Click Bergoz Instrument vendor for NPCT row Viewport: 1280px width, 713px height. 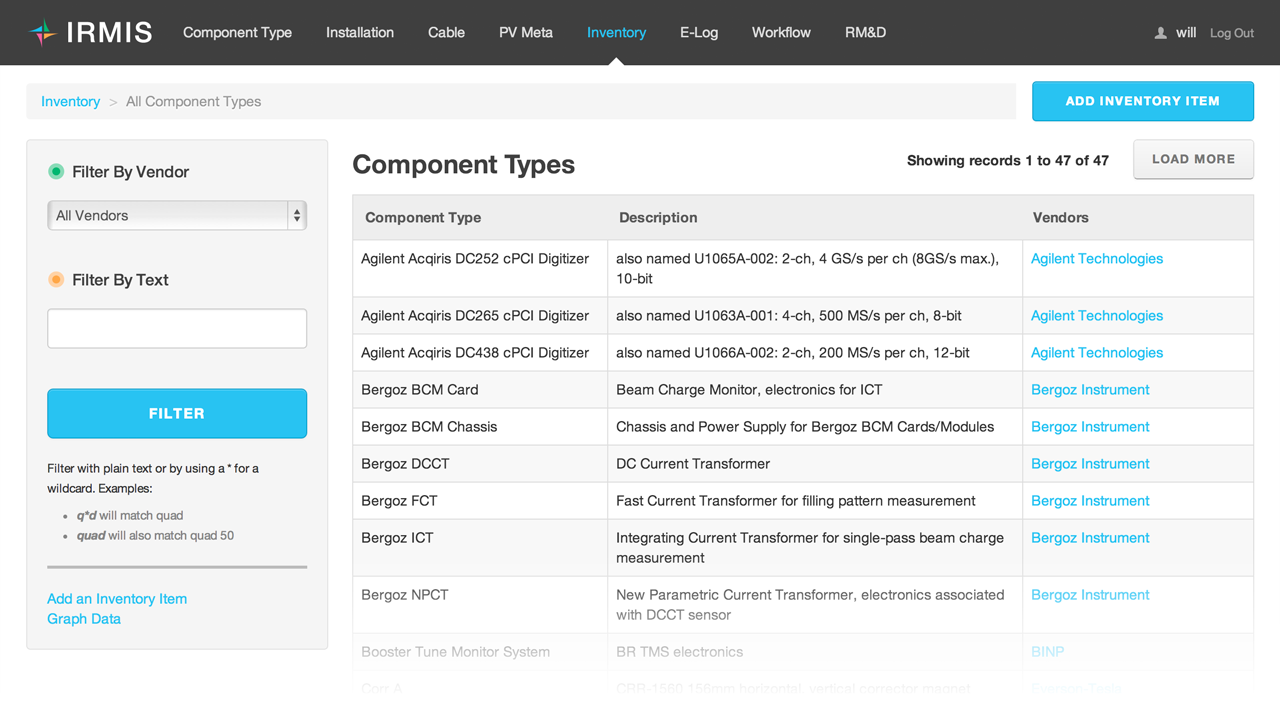(1090, 595)
